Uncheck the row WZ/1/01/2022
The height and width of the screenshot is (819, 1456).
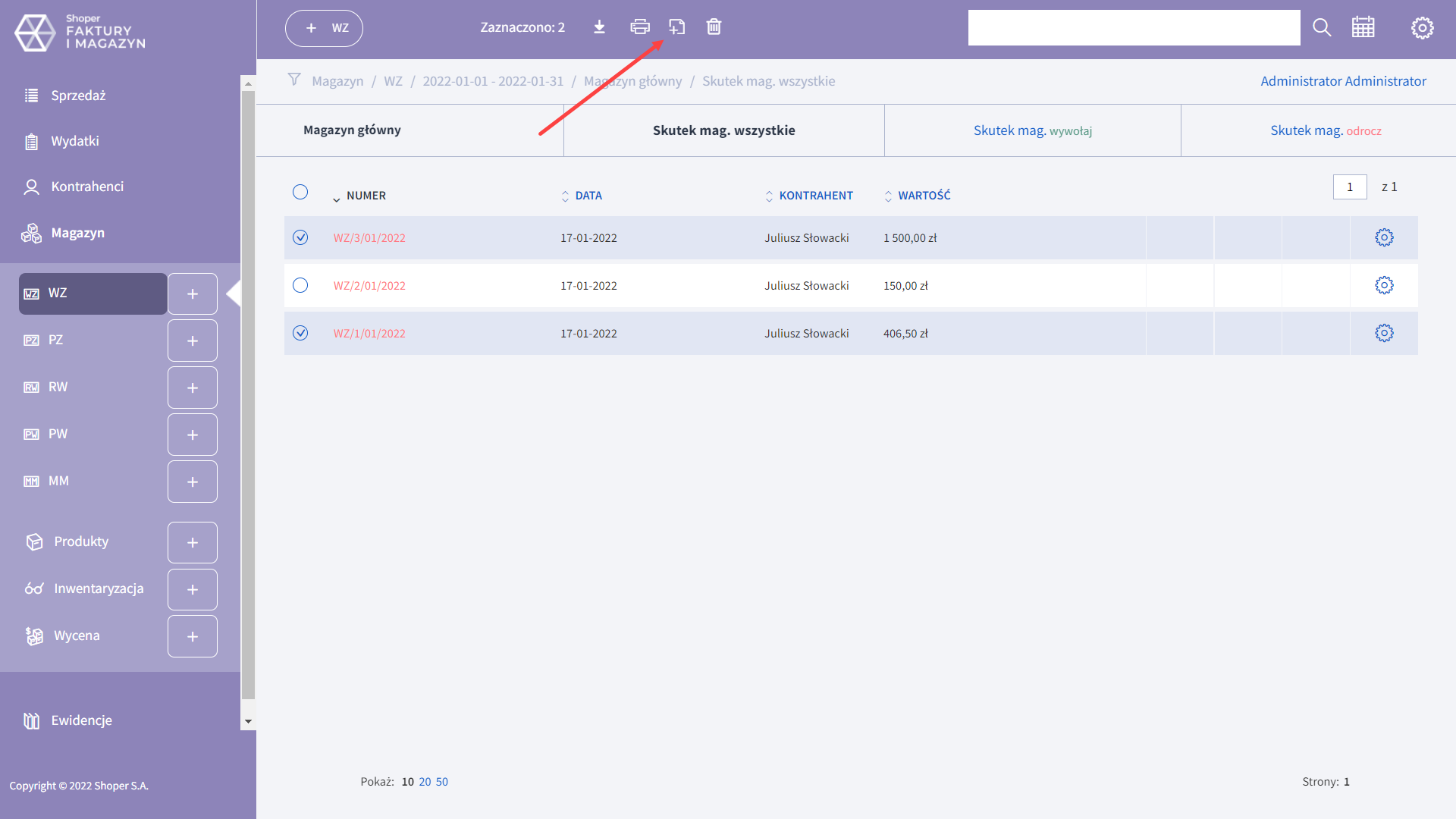pos(300,333)
